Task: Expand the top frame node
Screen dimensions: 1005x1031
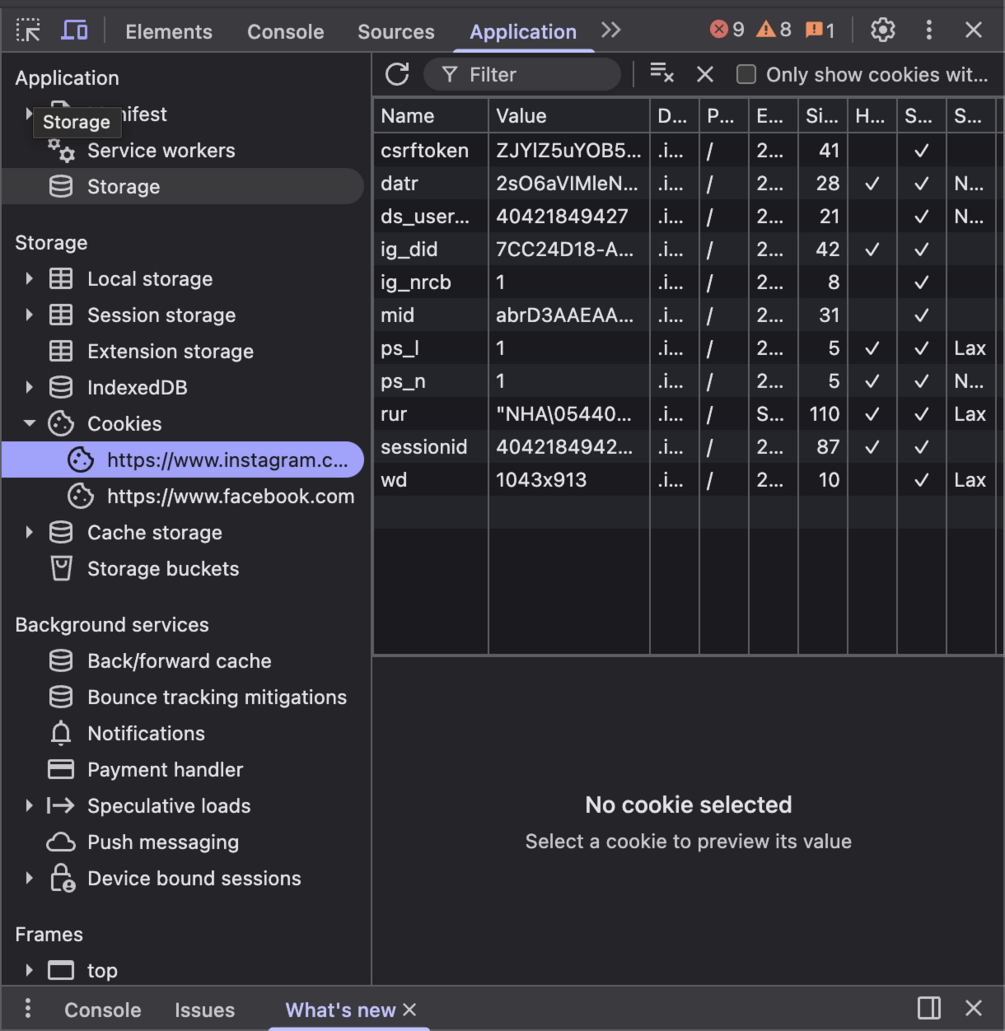Action: pos(28,971)
